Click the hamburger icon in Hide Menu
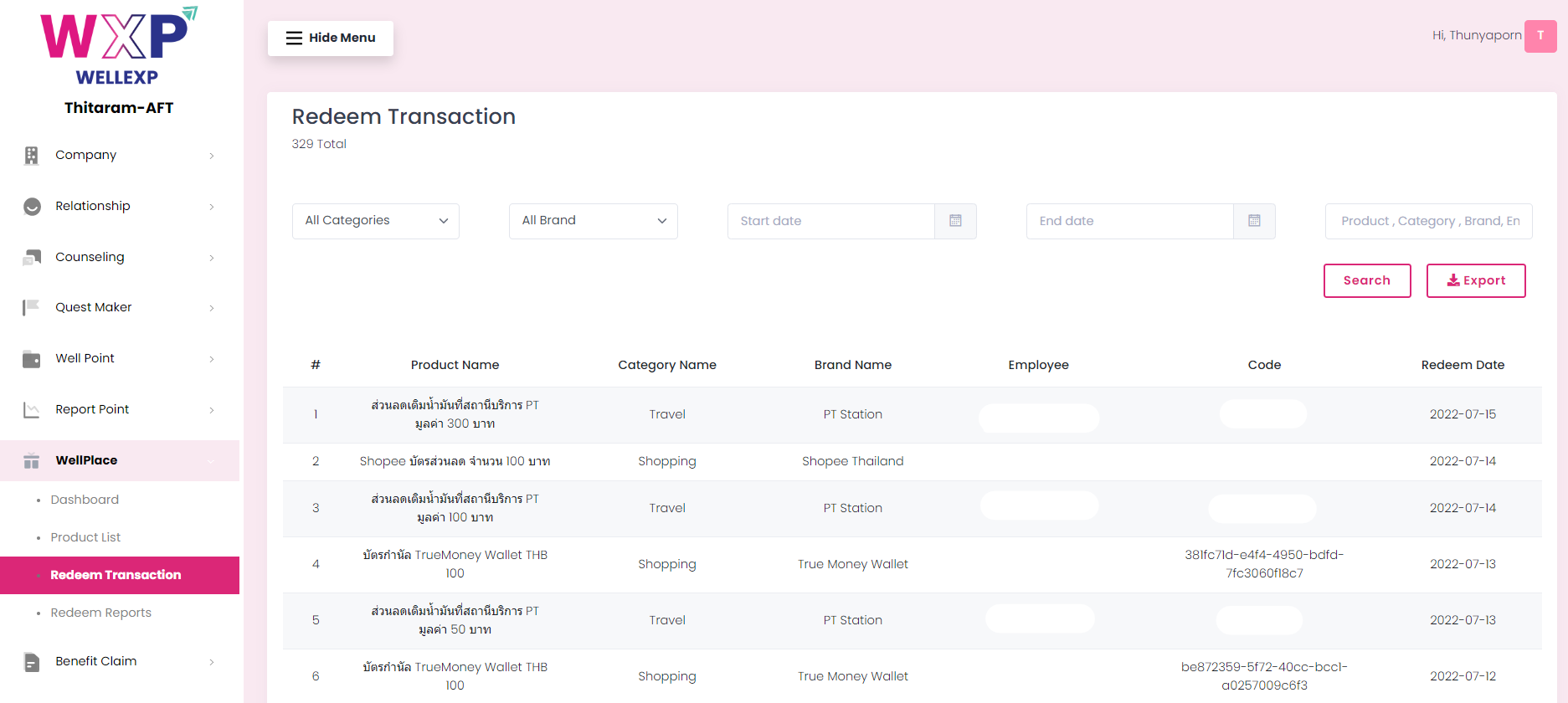Viewport: 1568px width, 703px height. tap(294, 38)
